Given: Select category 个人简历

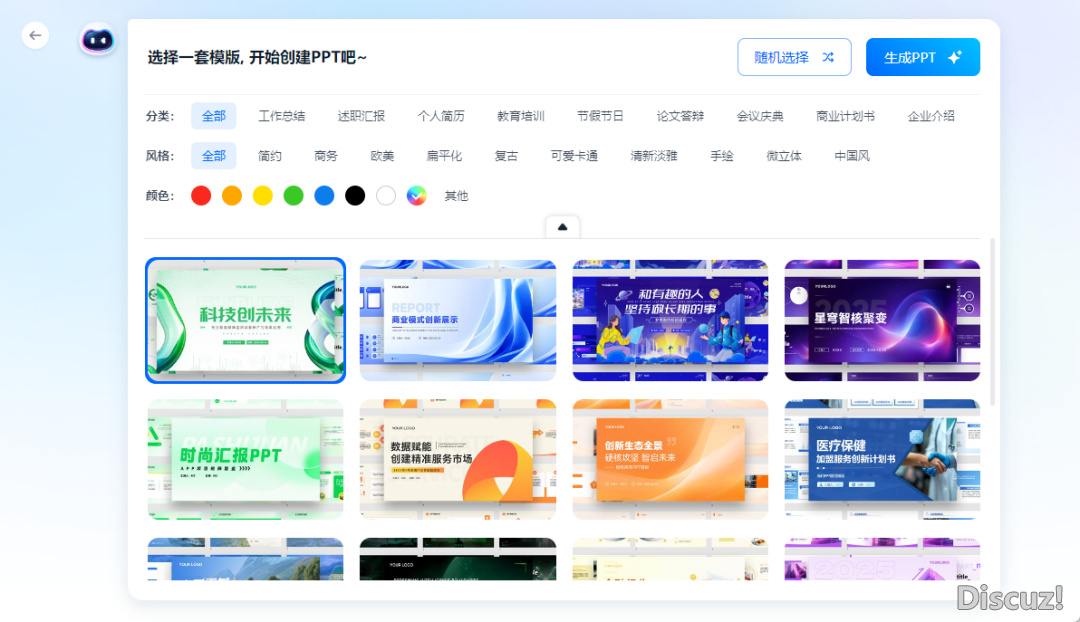Looking at the screenshot, I should coord(441,116).
